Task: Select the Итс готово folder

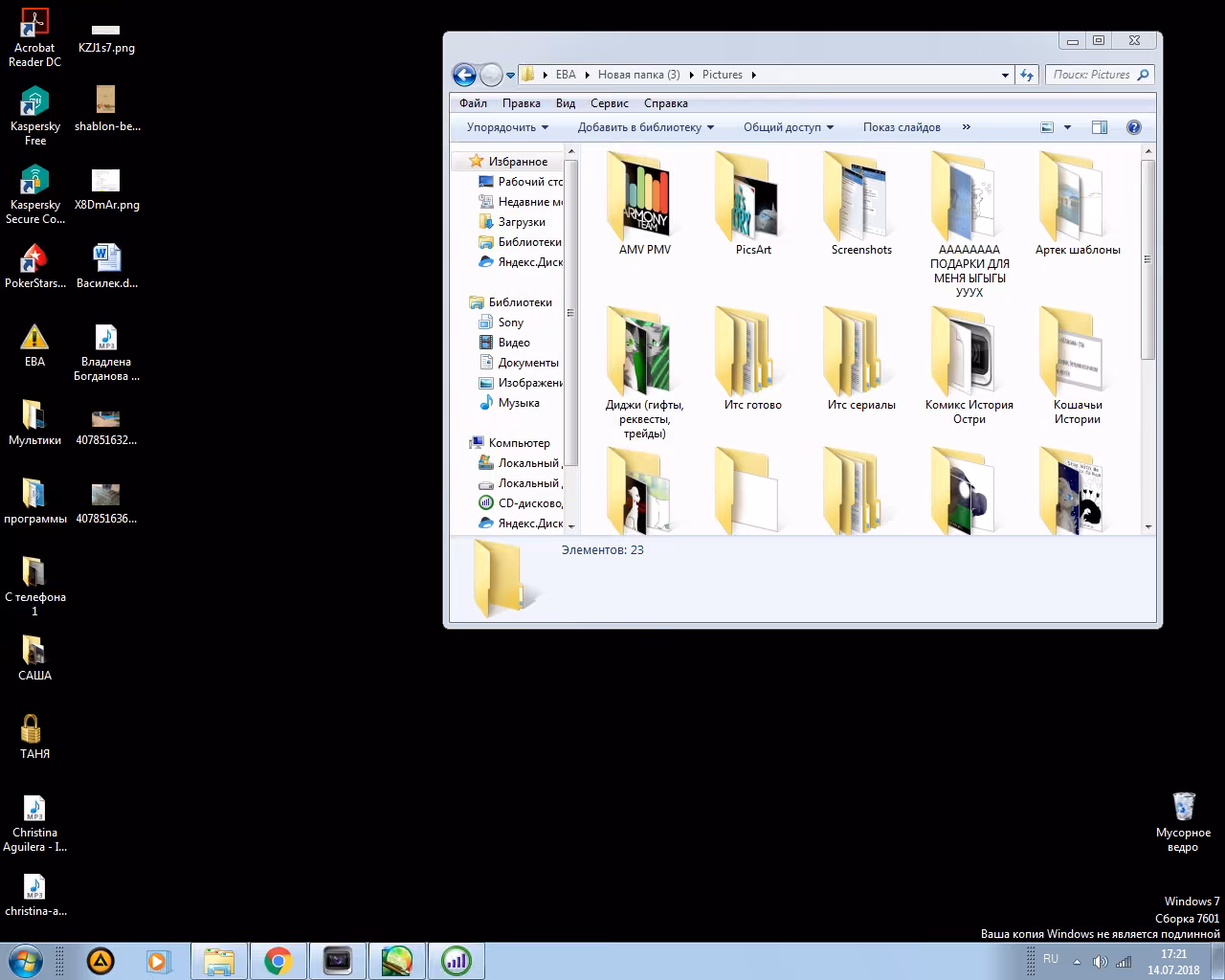Action: [753, 359]
